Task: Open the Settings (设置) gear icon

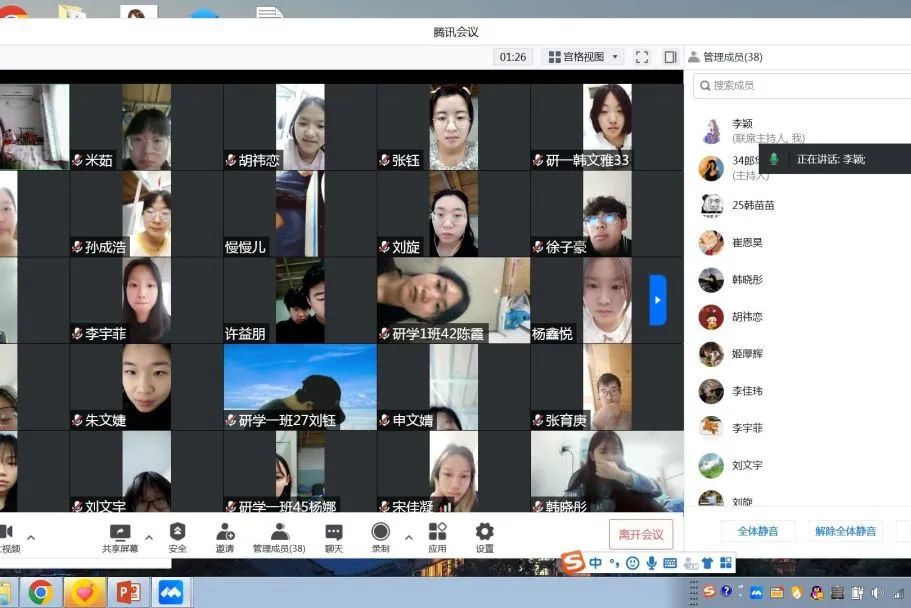Action: point(484,537)
